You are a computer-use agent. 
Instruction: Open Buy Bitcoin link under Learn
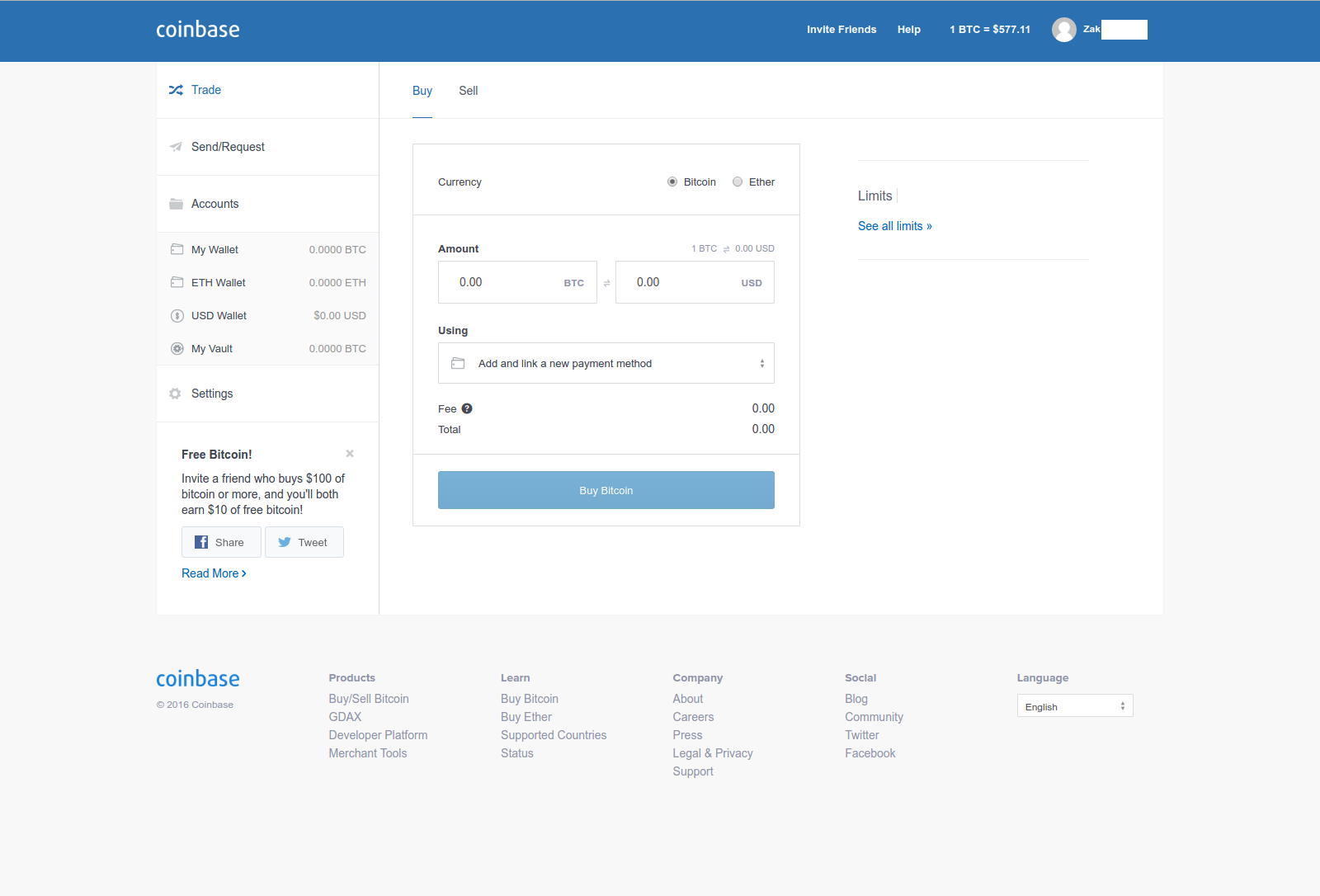coord(530,699)
